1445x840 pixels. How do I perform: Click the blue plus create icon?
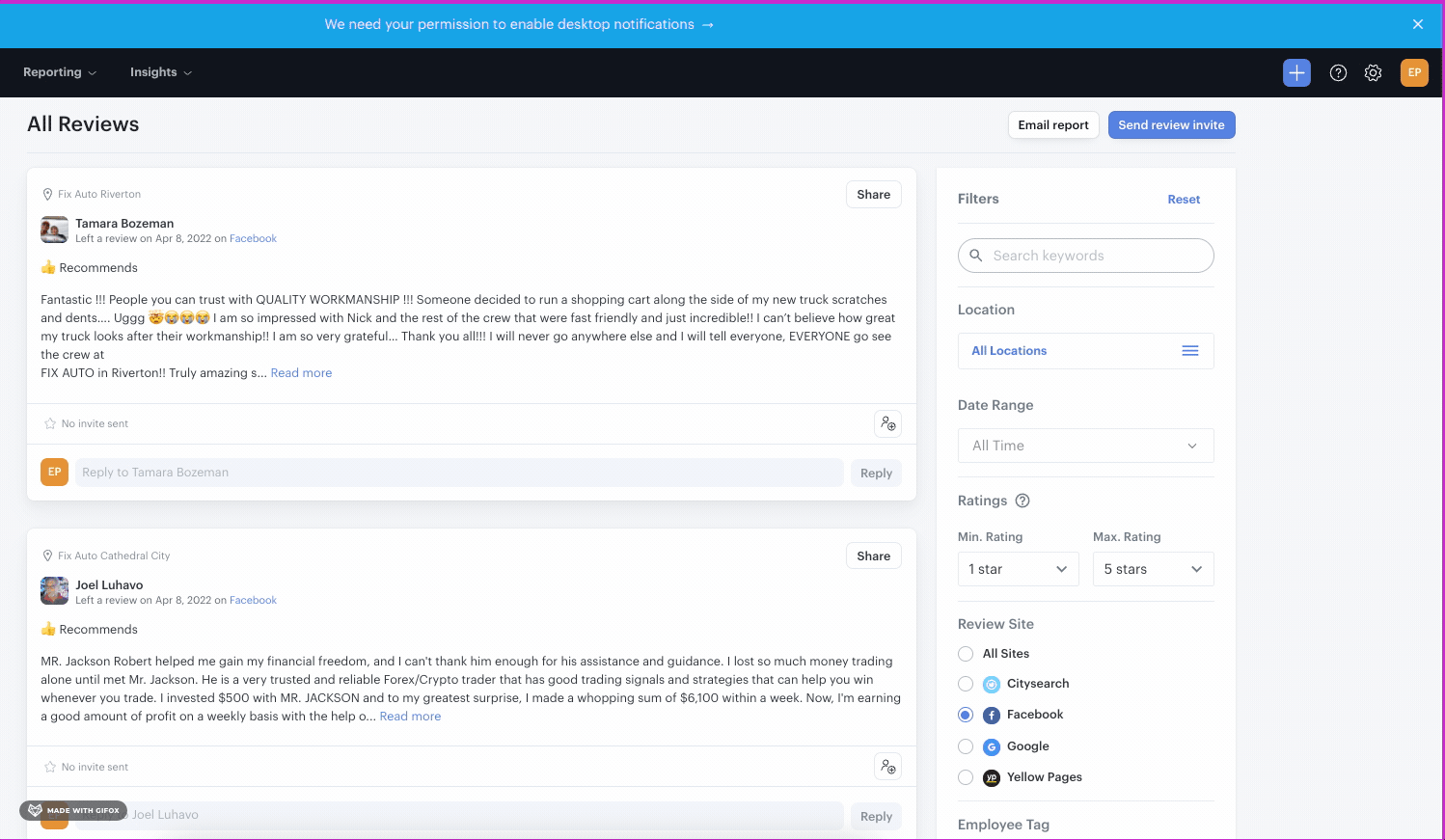1296,72
